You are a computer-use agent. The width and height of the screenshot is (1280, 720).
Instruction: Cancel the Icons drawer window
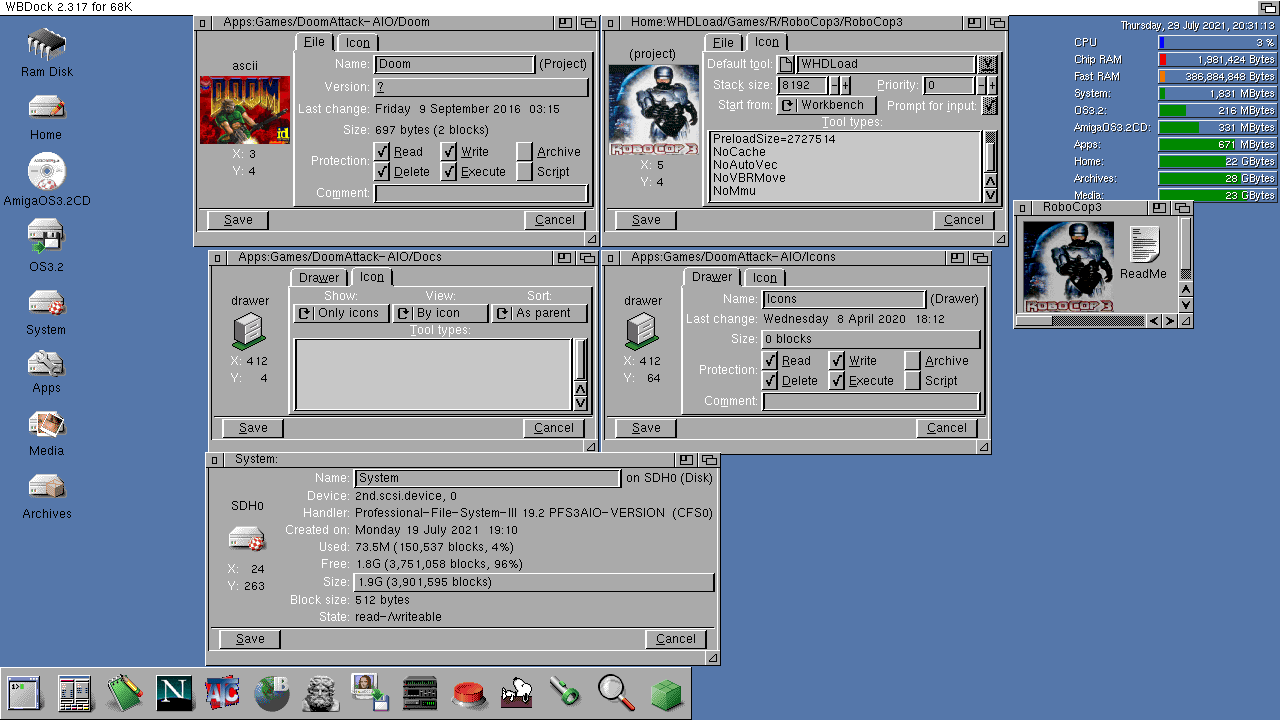pos(947,428)
